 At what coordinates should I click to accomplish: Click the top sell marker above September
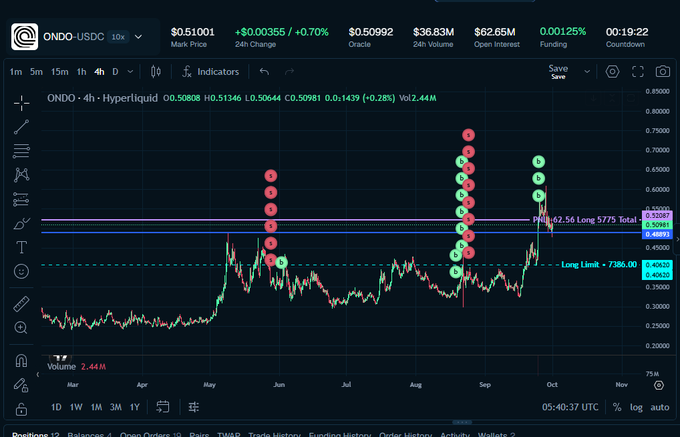(468, 135)
